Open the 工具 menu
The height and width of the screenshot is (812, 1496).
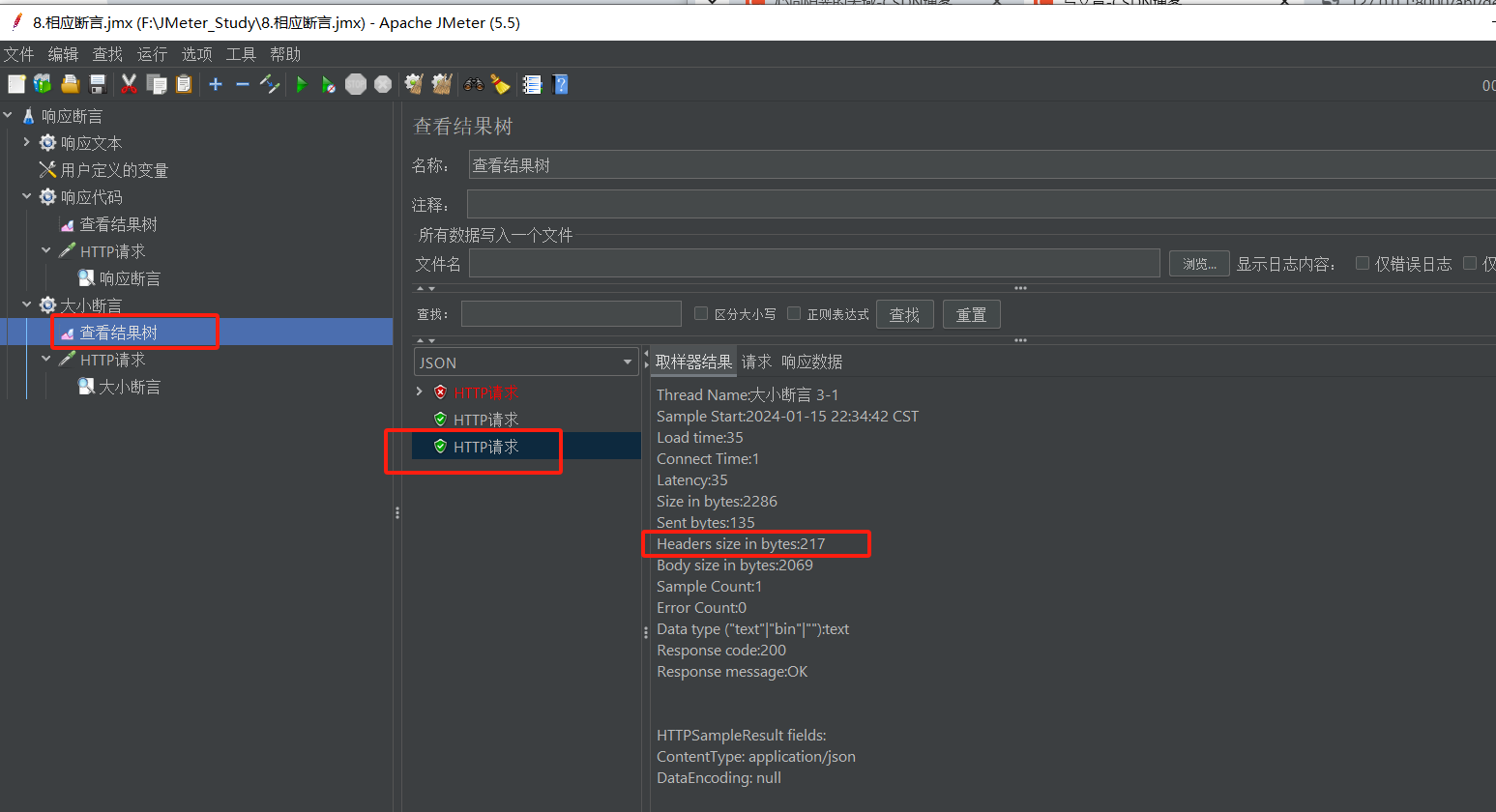pyautogui.click(x=241, y=54)
